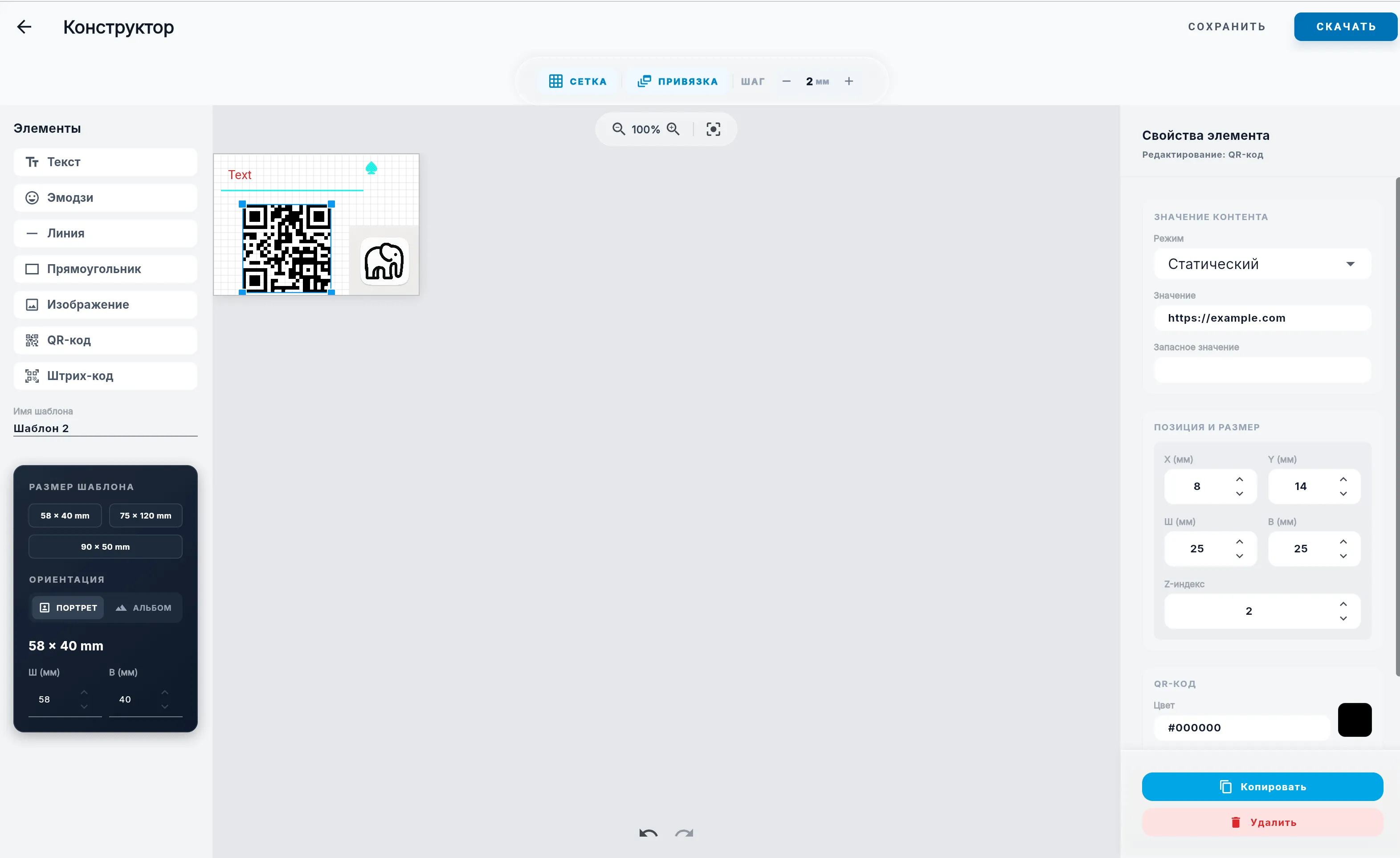Increase Z-индекс up arrow
The width and height of the screenshot is (1400, 858).
click(x=1343, y=604)
